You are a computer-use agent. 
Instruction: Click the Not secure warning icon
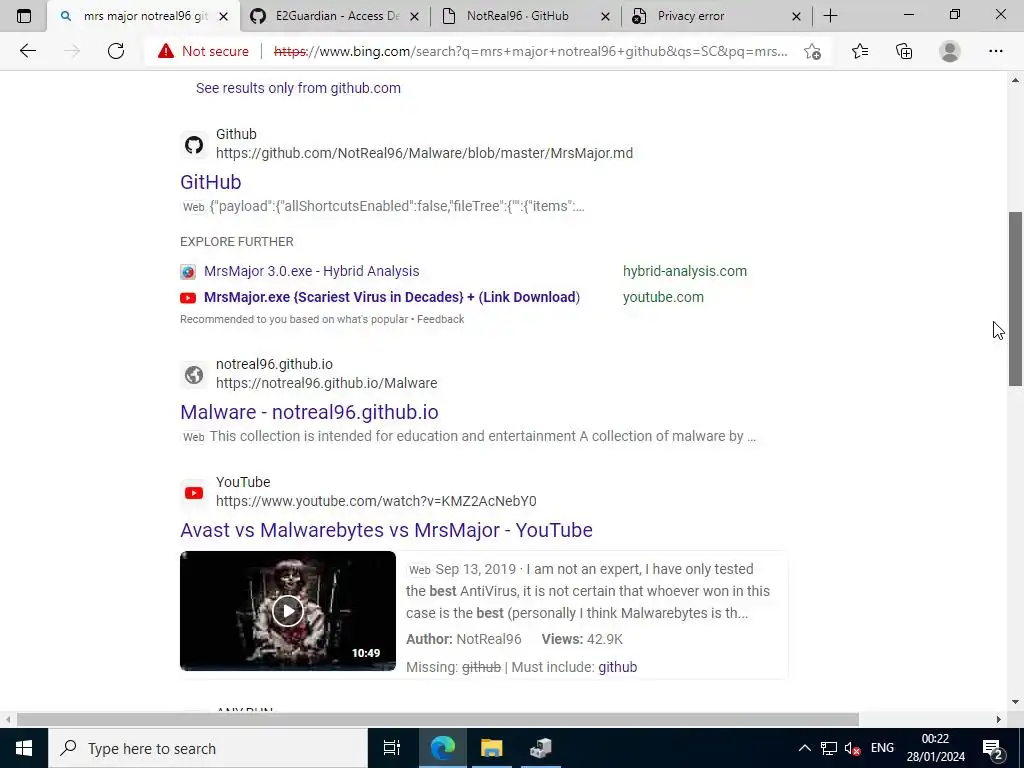click(166, 51)
